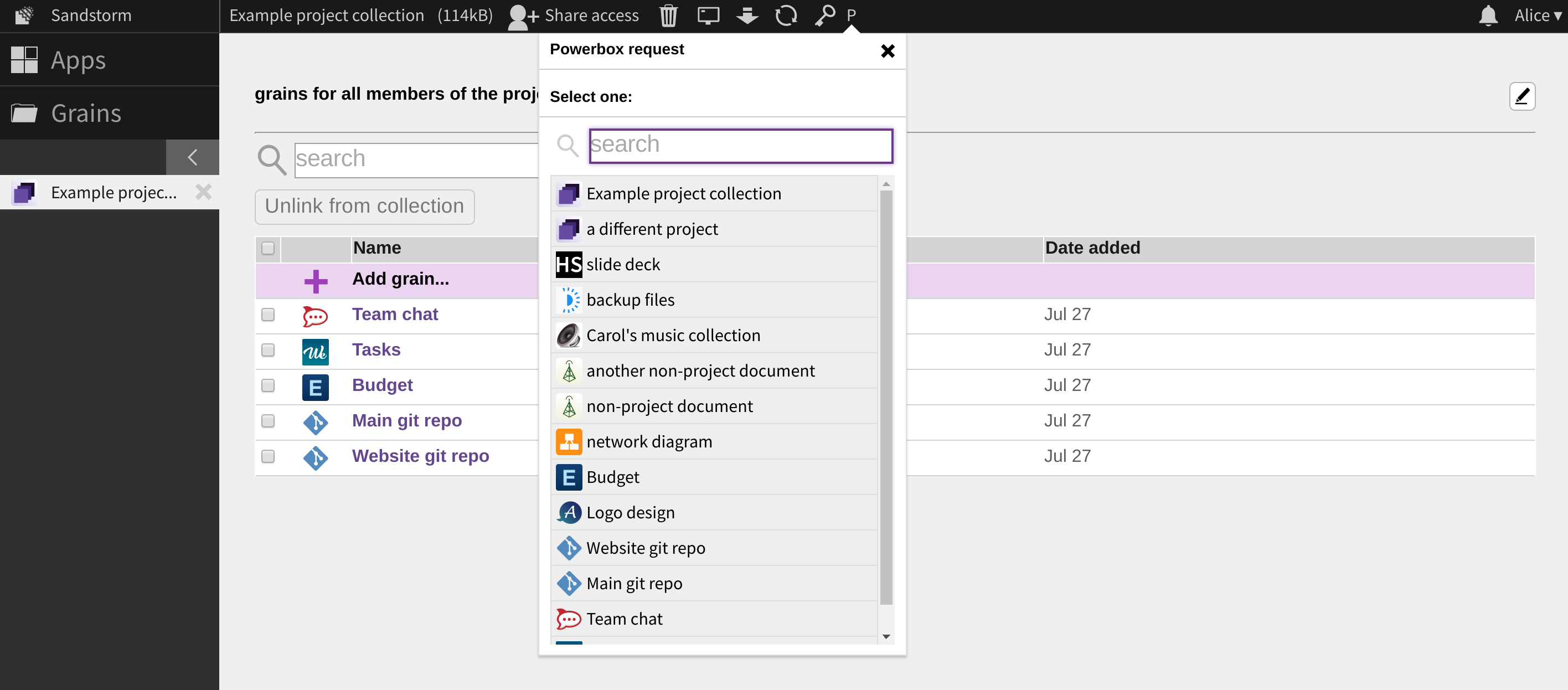The height and width of the screenshot is (690, 1568).
Task: Open the webkey key icon
Action: pyautogui.click(x=825, y=15)
